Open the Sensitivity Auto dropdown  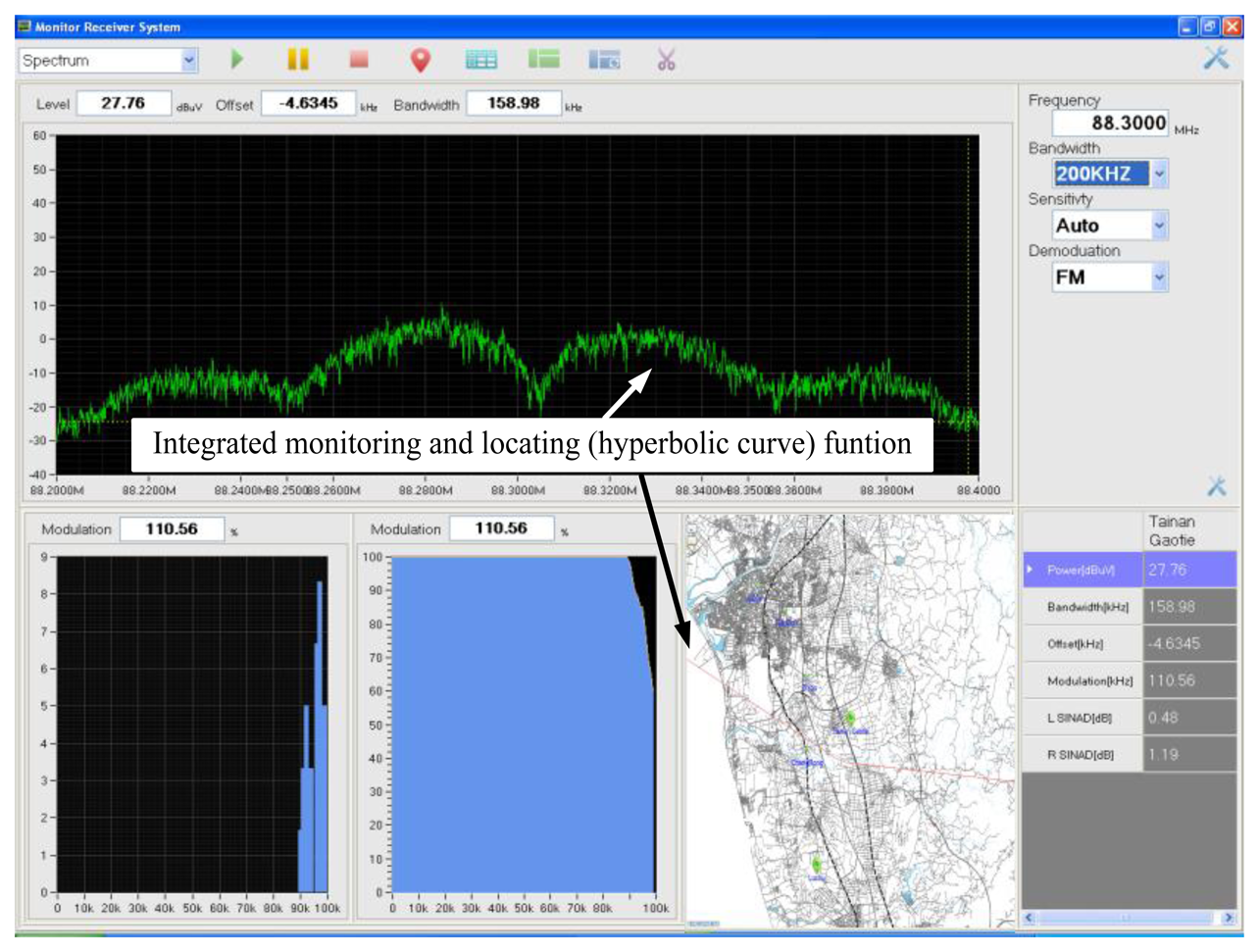(1159, 225)
